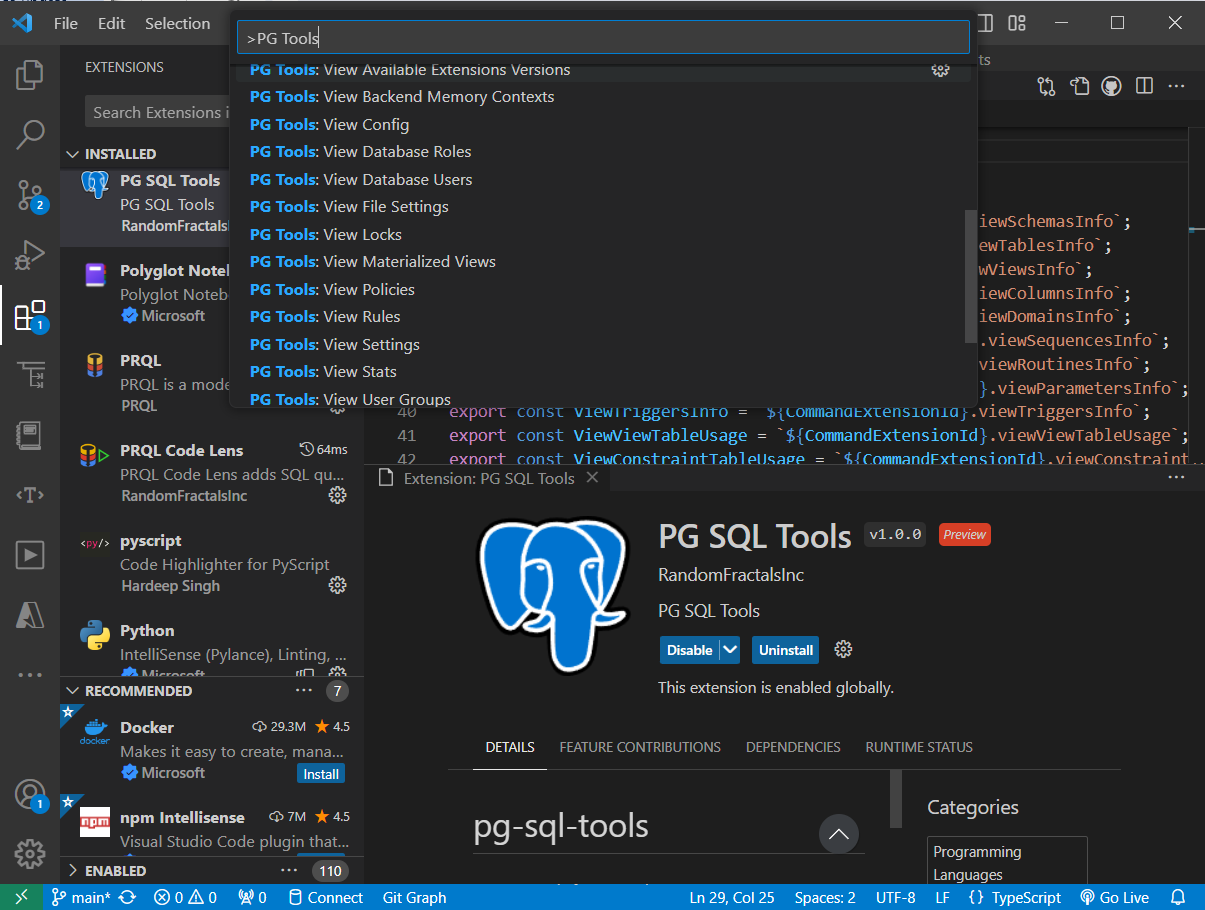This screenshot has height=910, width=1205.
Task: Click the compare changes icon in editor toolbar
Action: pyautogui.click(x=1047, y=87)
